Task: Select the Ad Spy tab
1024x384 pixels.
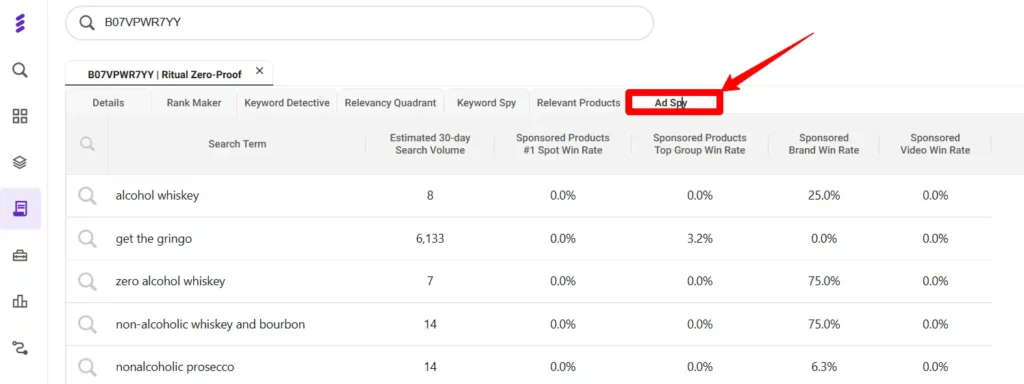Action: [x=674, y=103]
